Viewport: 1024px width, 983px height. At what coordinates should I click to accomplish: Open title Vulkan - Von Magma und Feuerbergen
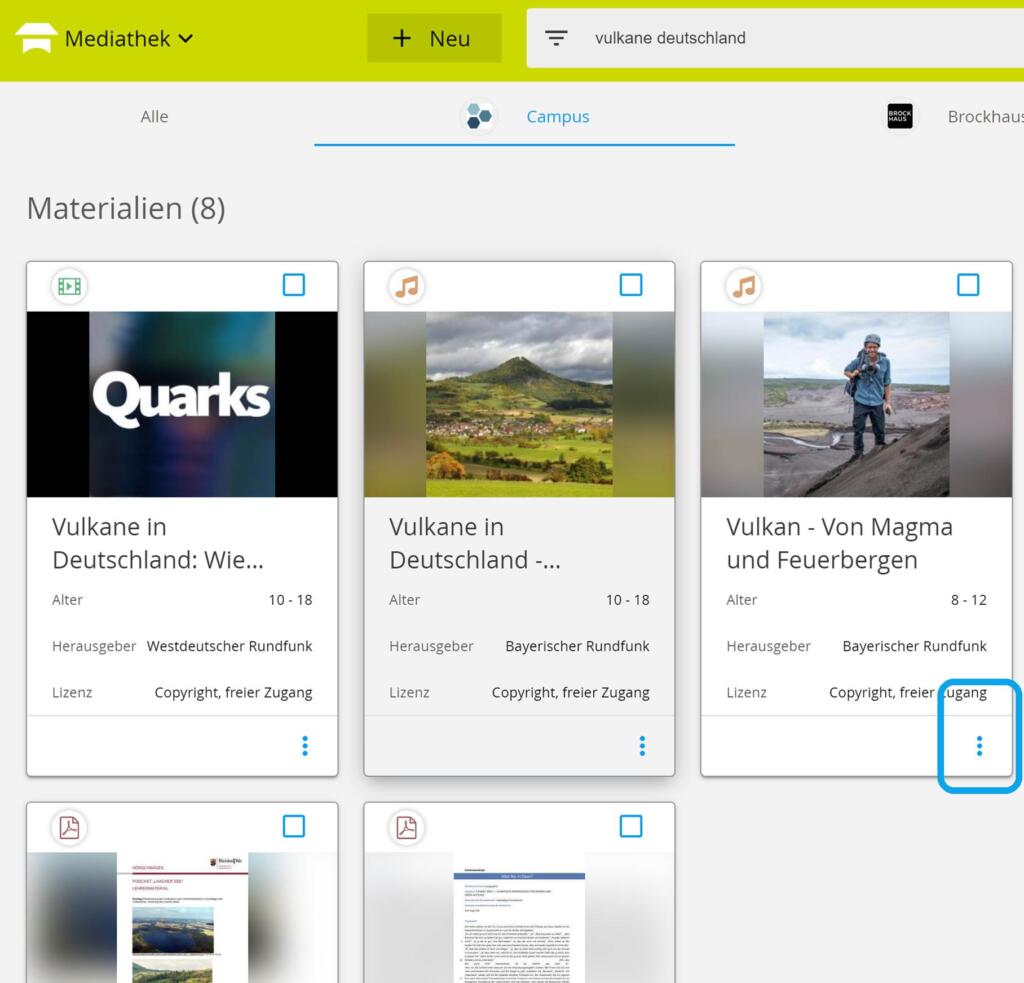pyautogui.click(x=839, y=543)
